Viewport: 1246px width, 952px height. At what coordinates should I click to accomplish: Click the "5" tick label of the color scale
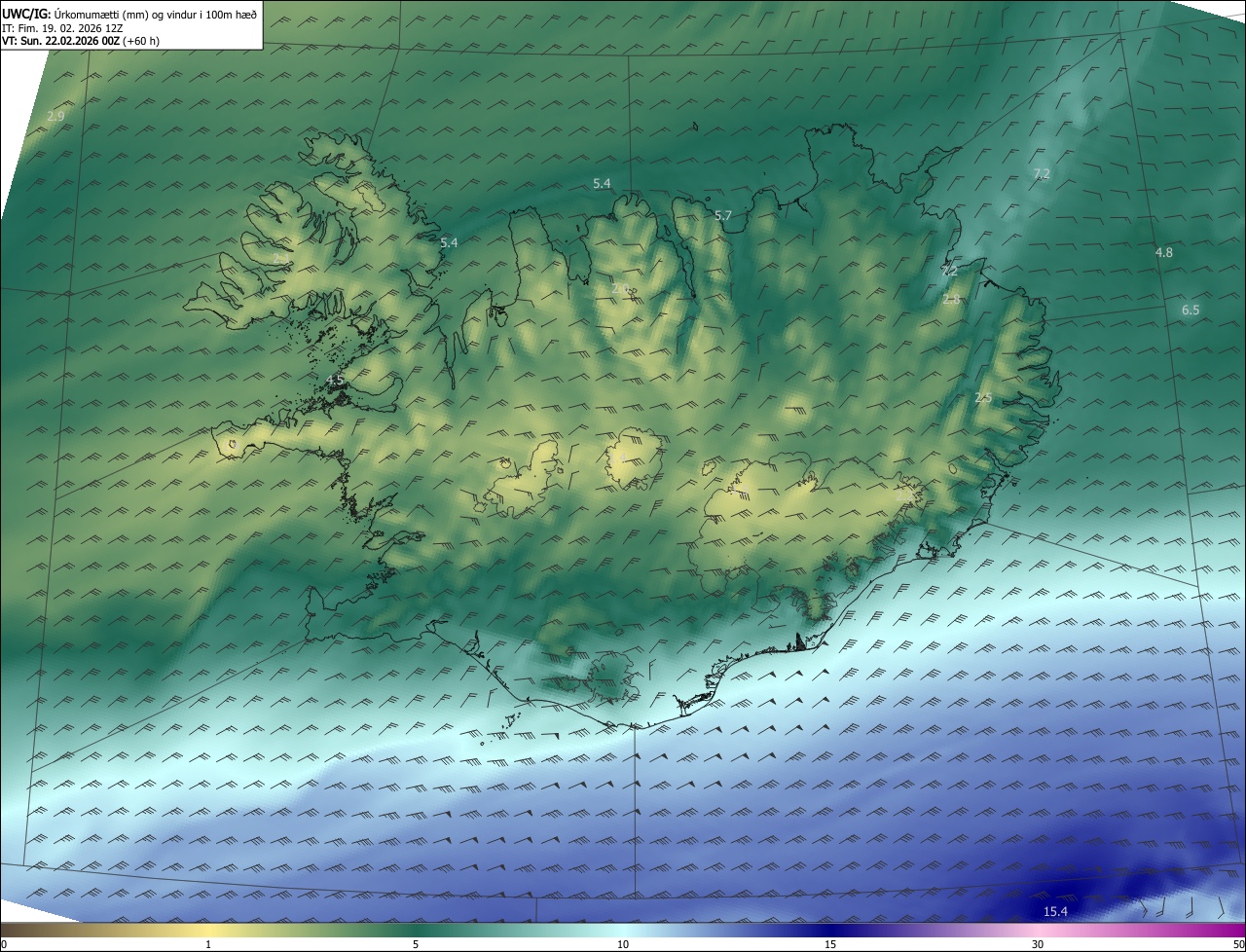[416, 944]
